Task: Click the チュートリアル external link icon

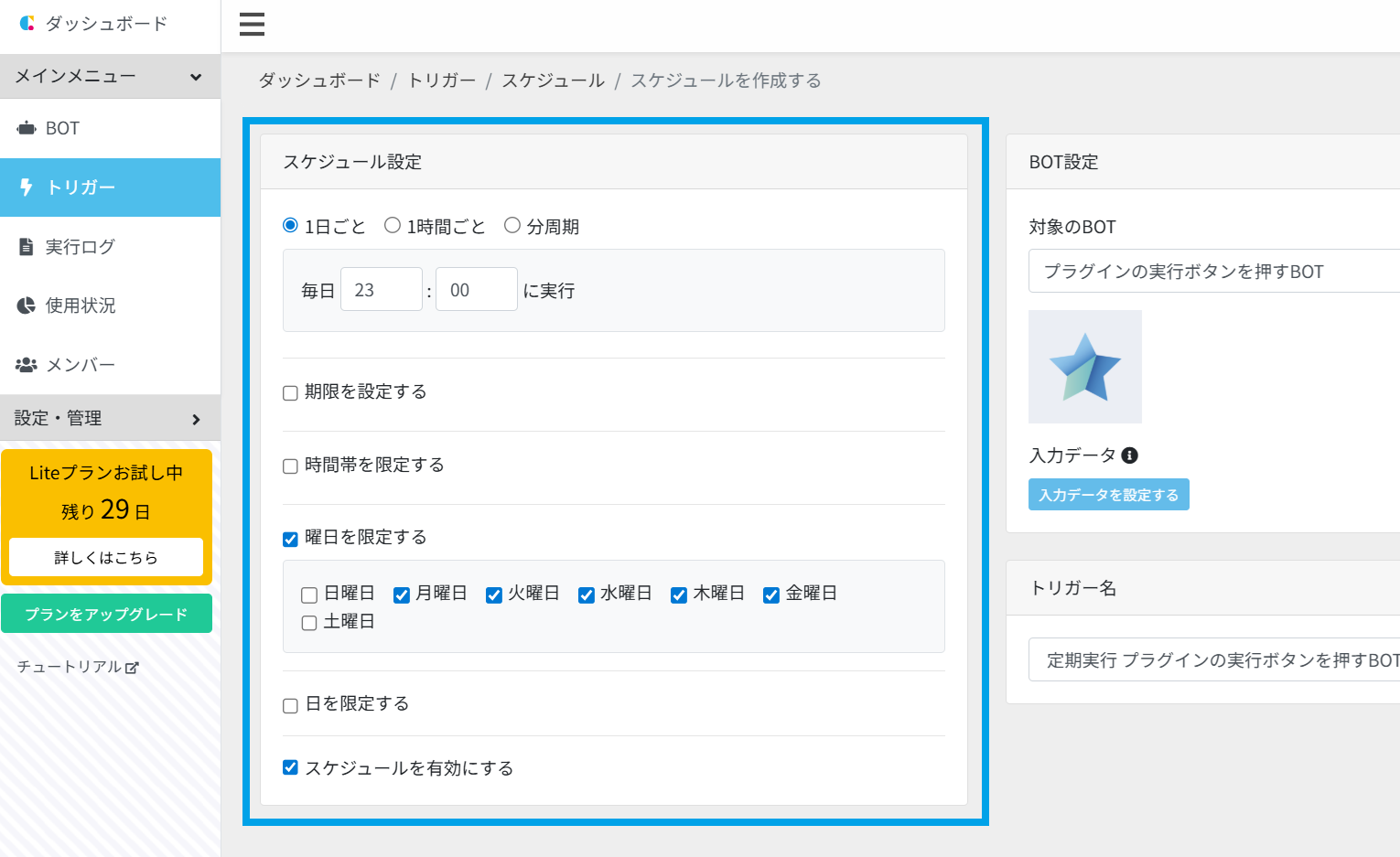Action: [x=132, y=668]
